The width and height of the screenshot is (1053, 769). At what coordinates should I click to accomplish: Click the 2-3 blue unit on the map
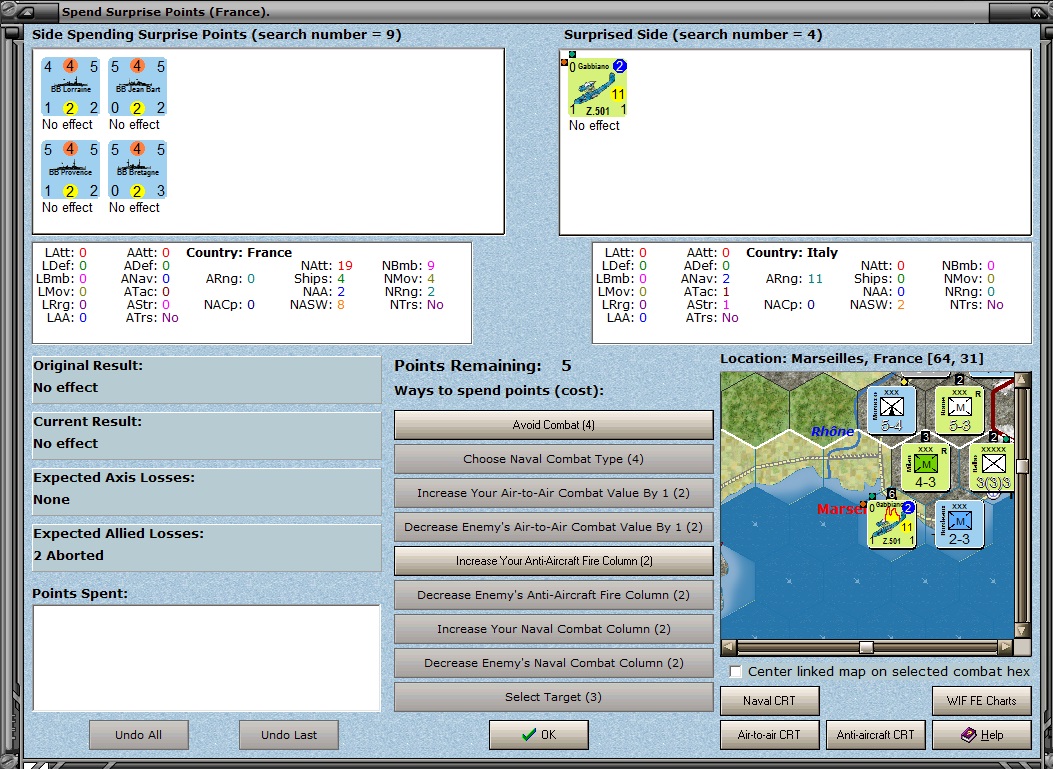(959, 524)
